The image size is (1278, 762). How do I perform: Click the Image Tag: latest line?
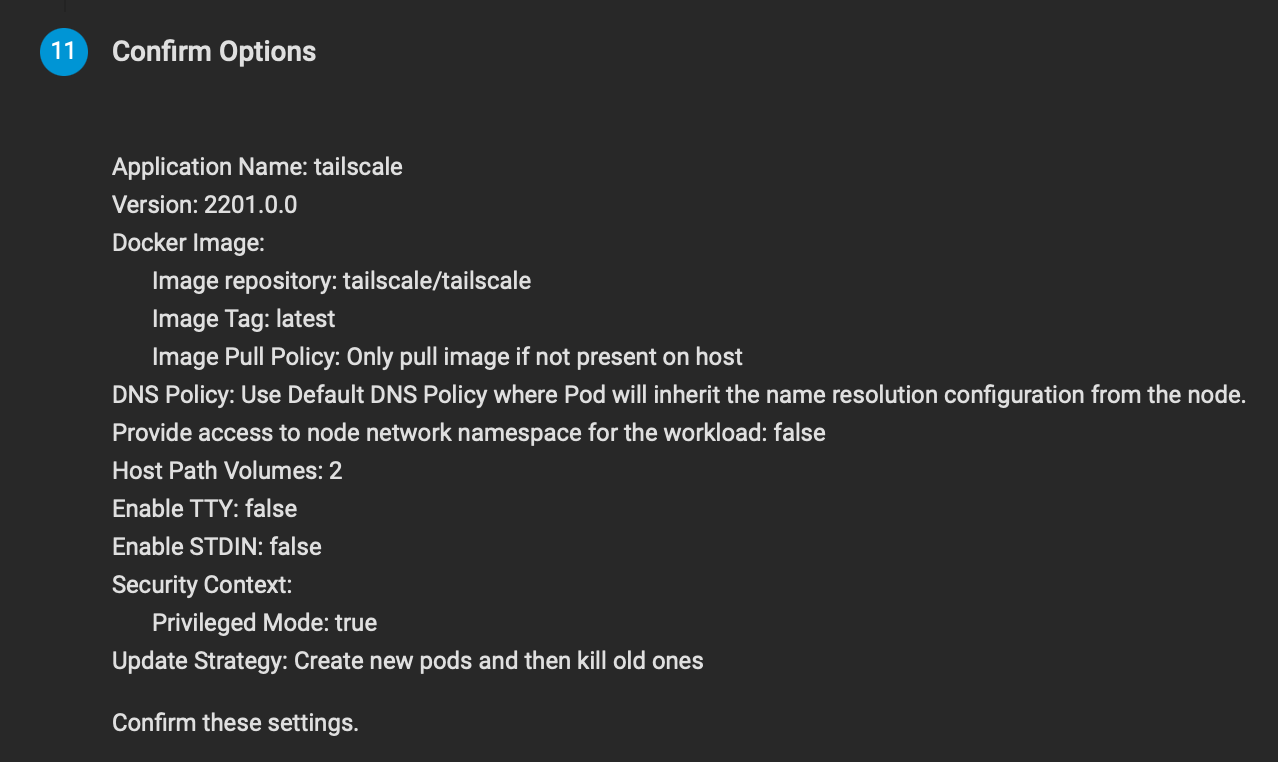(x=243, y=319)
